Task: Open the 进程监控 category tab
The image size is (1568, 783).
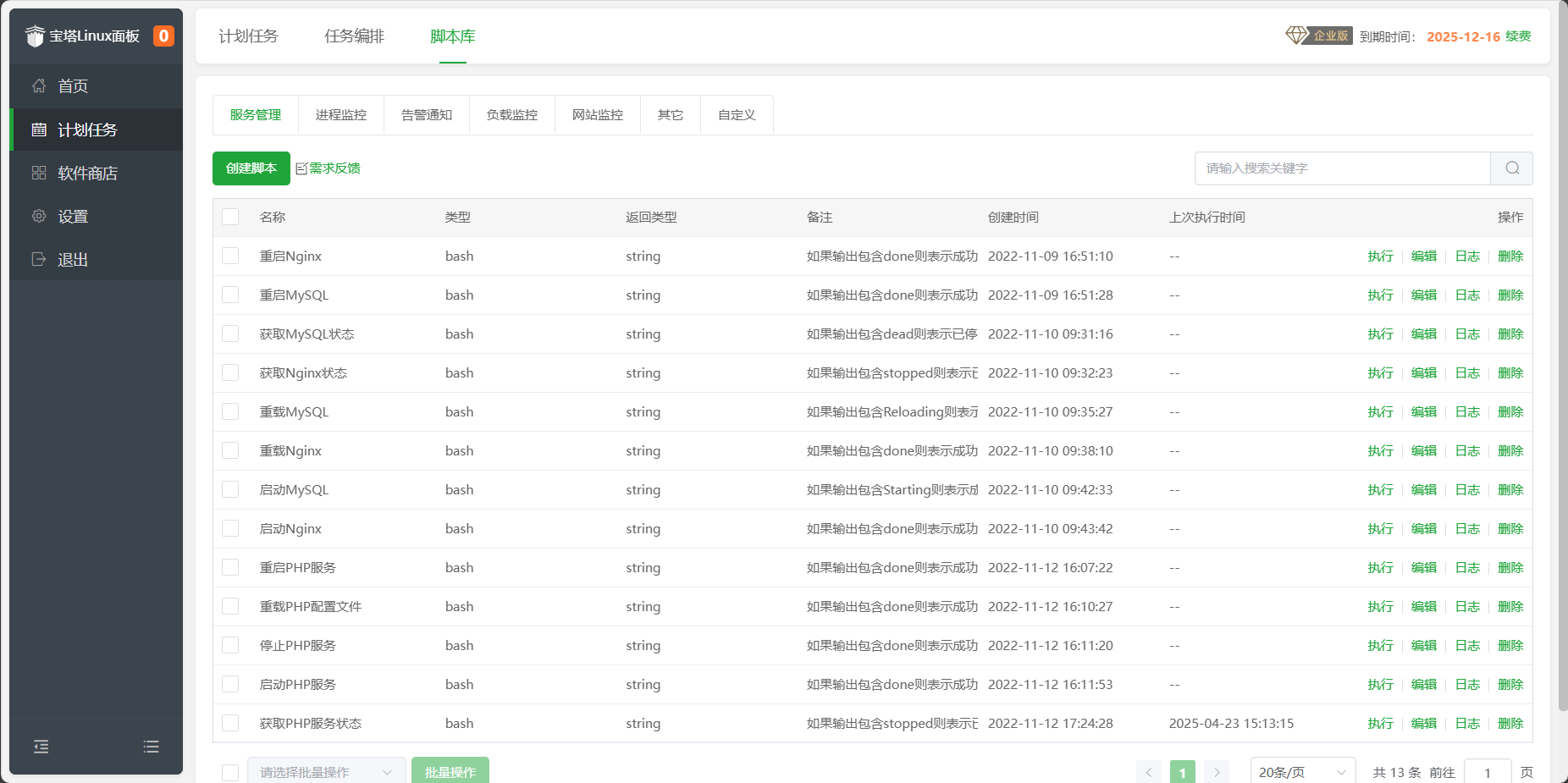Action: click(341, 115)
